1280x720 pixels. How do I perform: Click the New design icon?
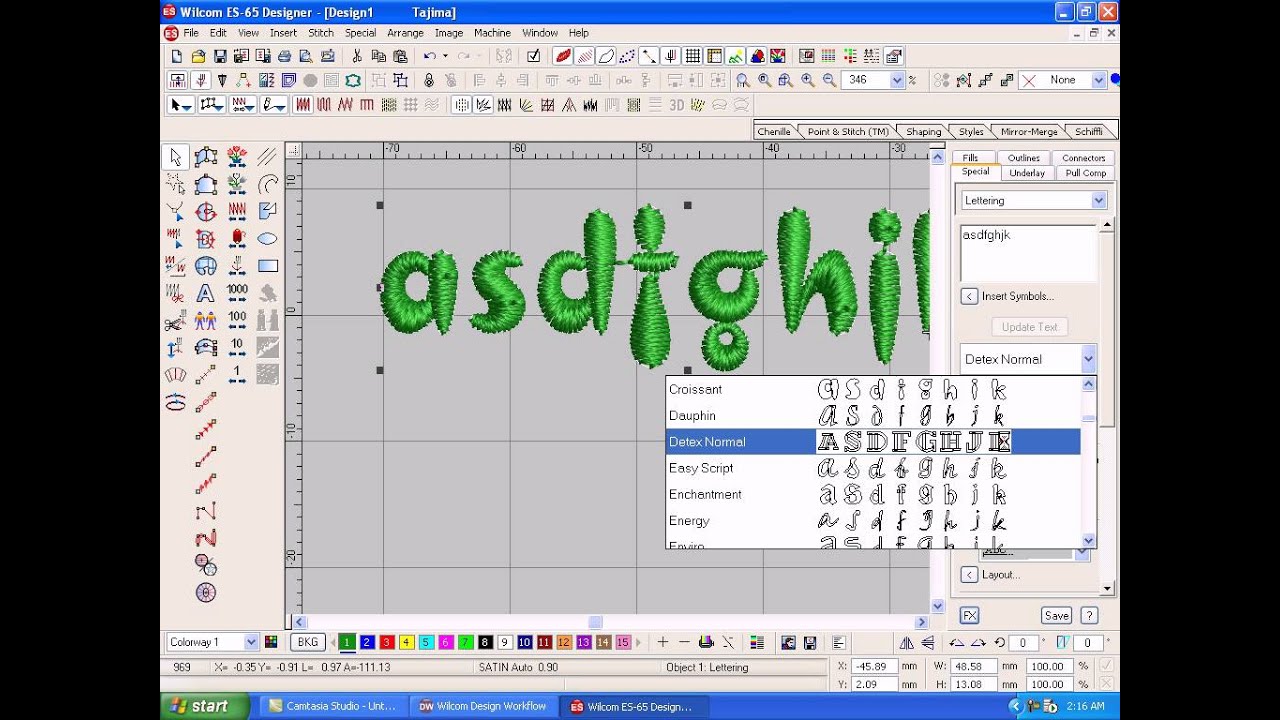coord(177,56)
